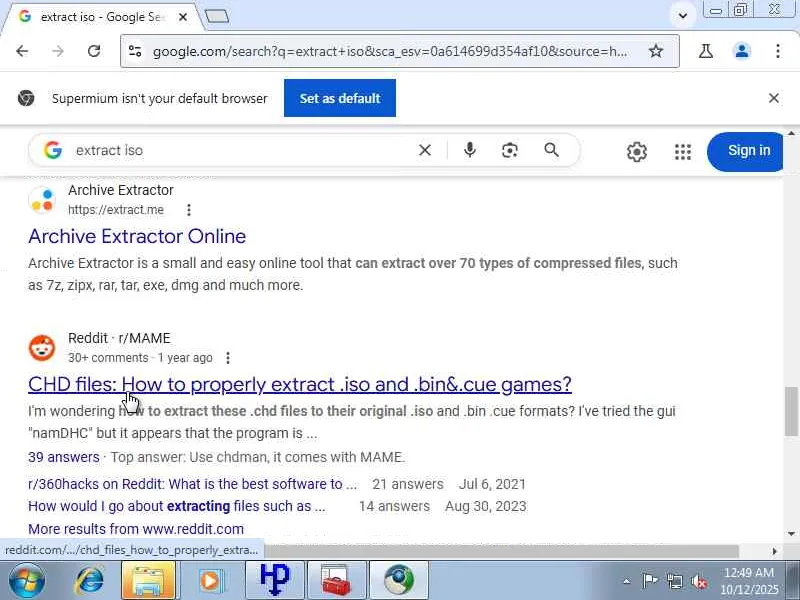Click the browser forward arrow

[58, 51]
